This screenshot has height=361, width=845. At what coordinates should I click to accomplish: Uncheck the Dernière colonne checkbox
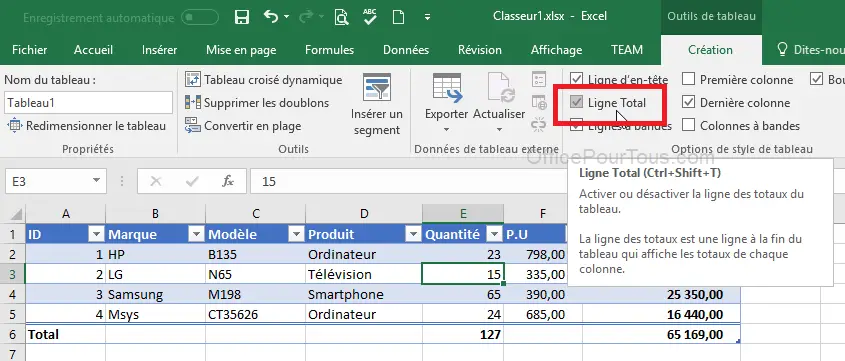(688, 102)
